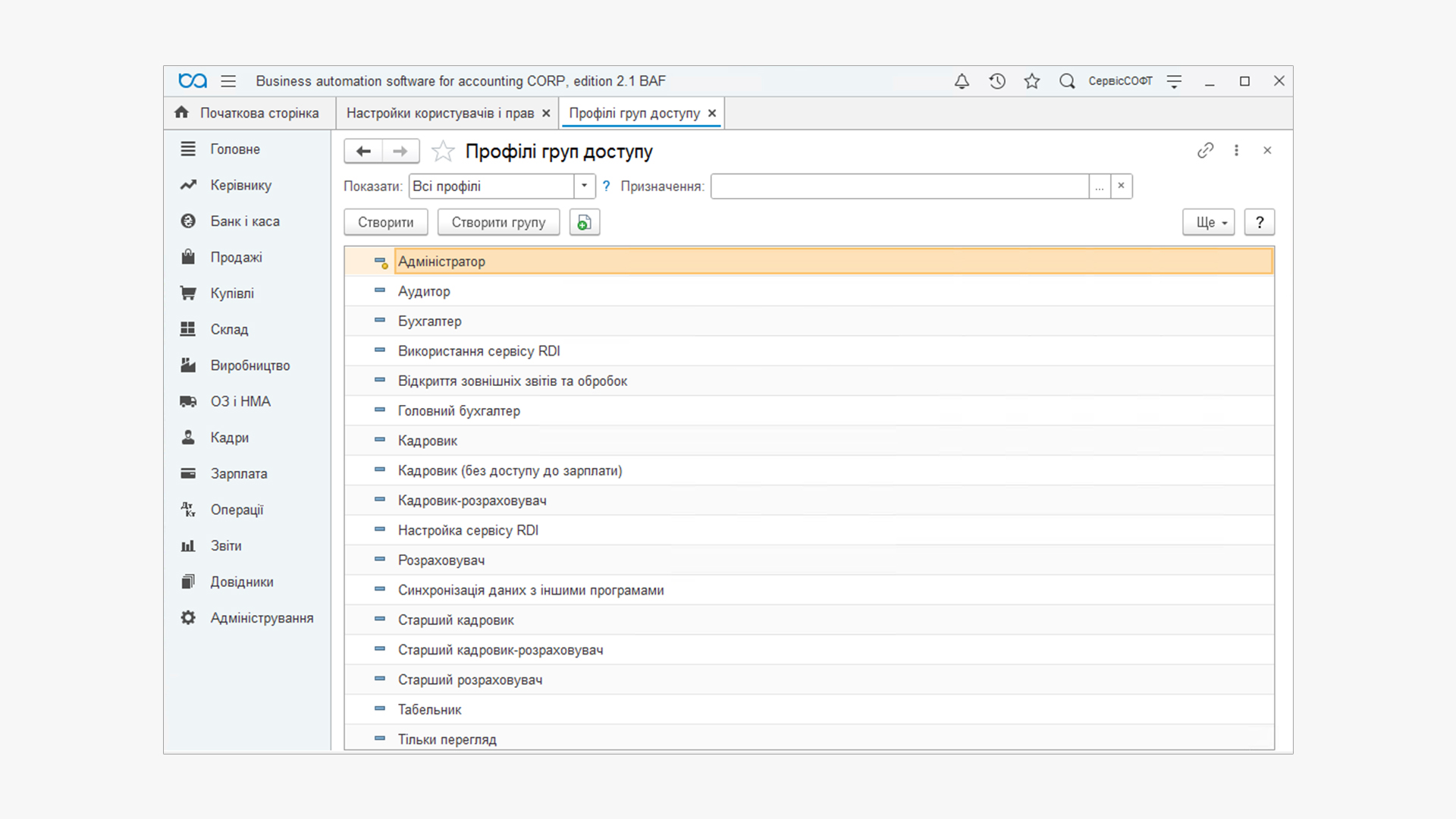
Task: Select the Розраховувач profile row
Action: point(809,560)
